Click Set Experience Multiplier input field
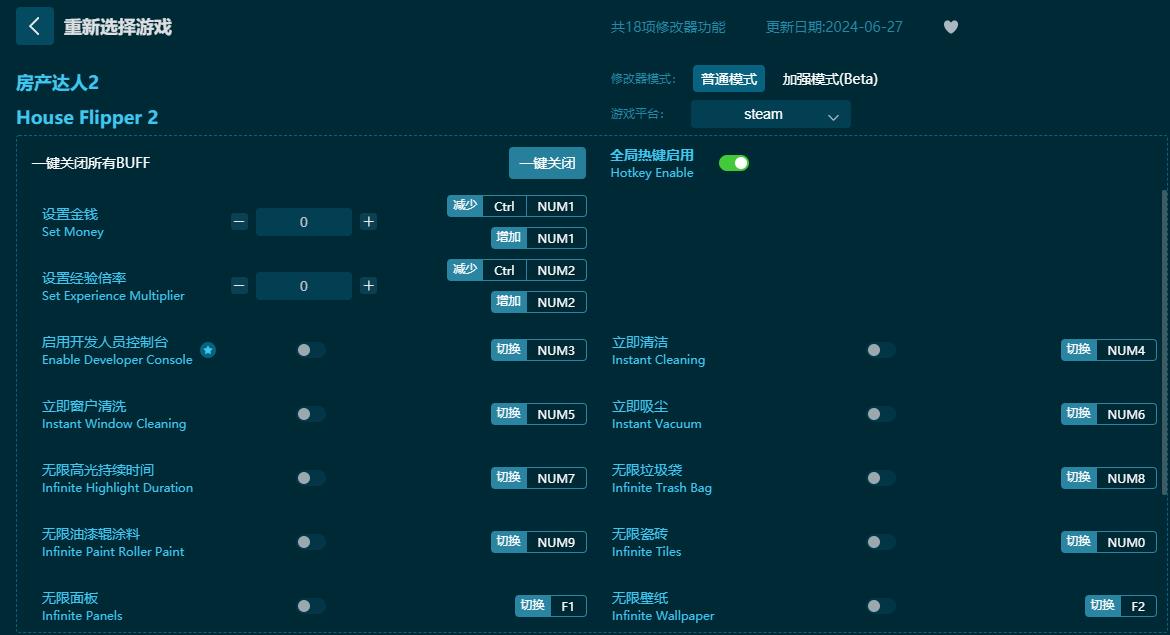Screen dimensions: 1170x635 [x=304, y=286]
